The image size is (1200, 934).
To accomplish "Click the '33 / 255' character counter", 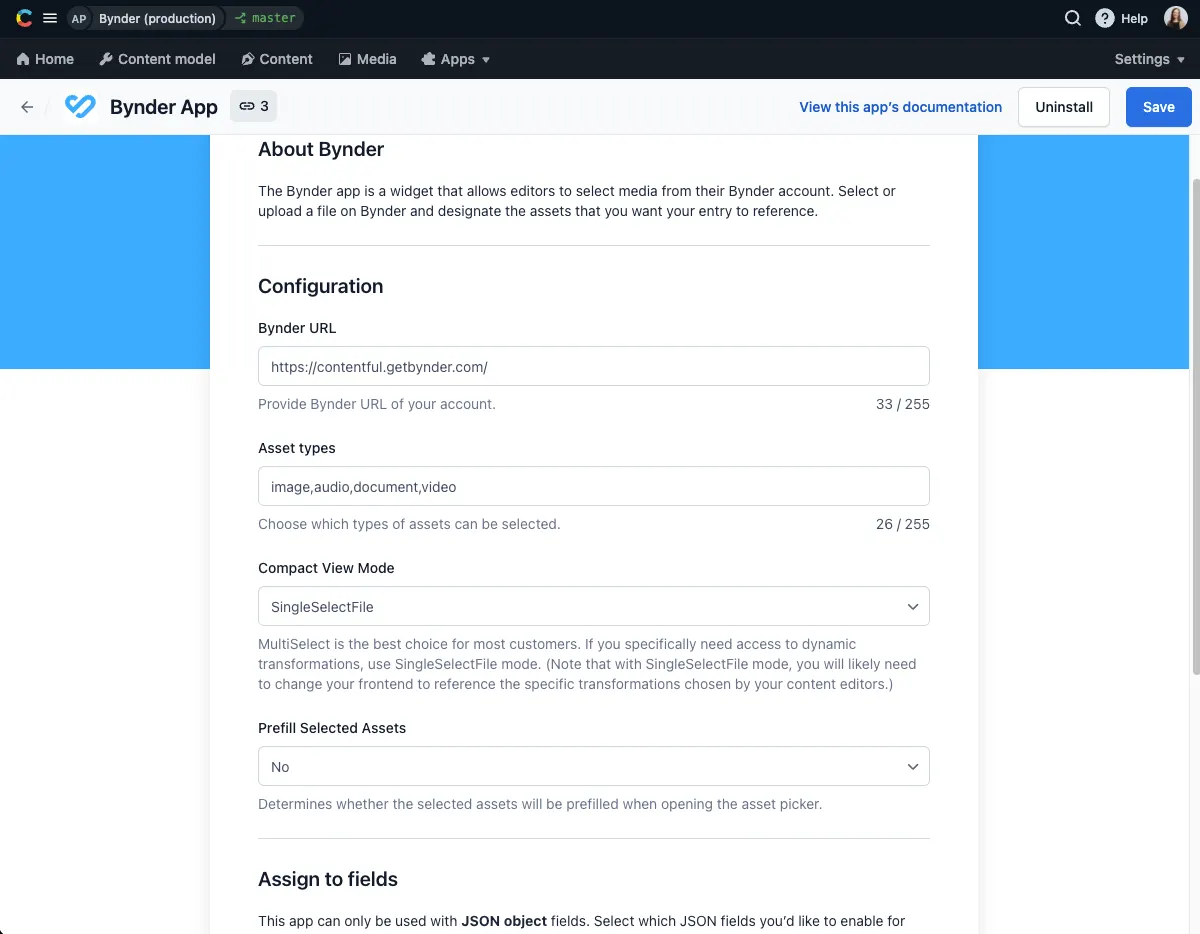I will pyautogui.click(x=903, y=404).
